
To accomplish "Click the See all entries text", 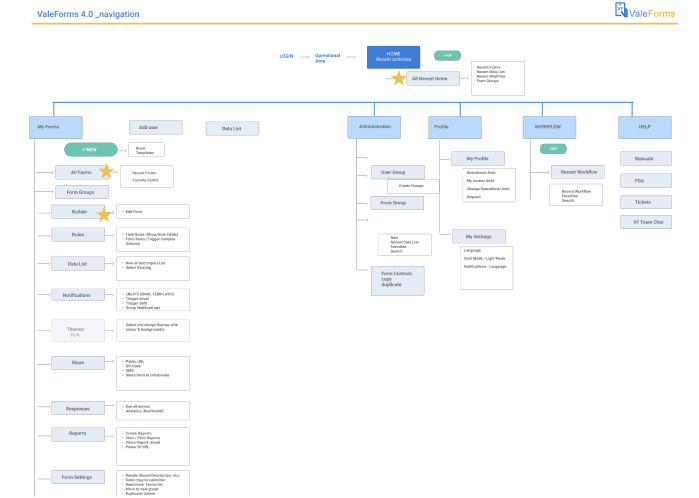I will 138,407.
